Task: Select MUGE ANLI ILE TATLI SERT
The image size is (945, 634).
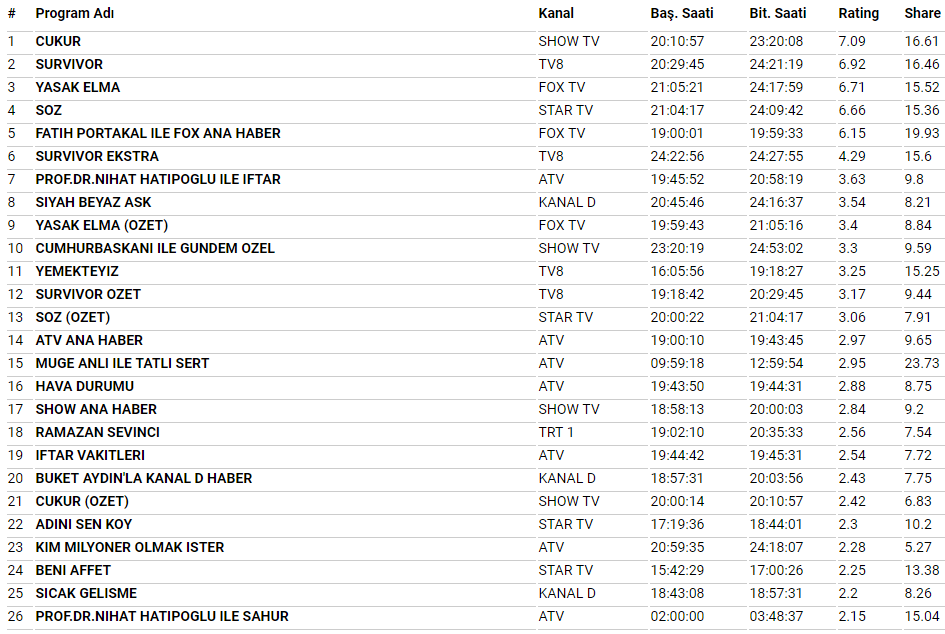Action: (122, 363)
